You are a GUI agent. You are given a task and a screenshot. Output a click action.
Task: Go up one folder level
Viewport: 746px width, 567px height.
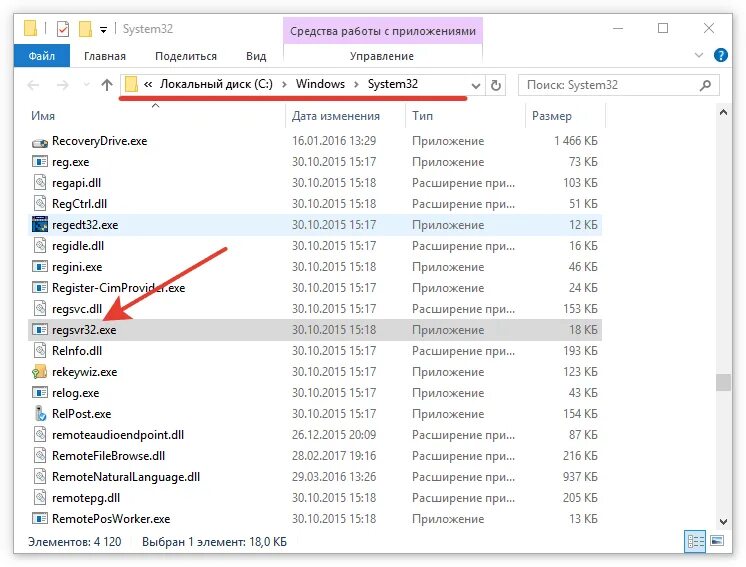point(107,85)
